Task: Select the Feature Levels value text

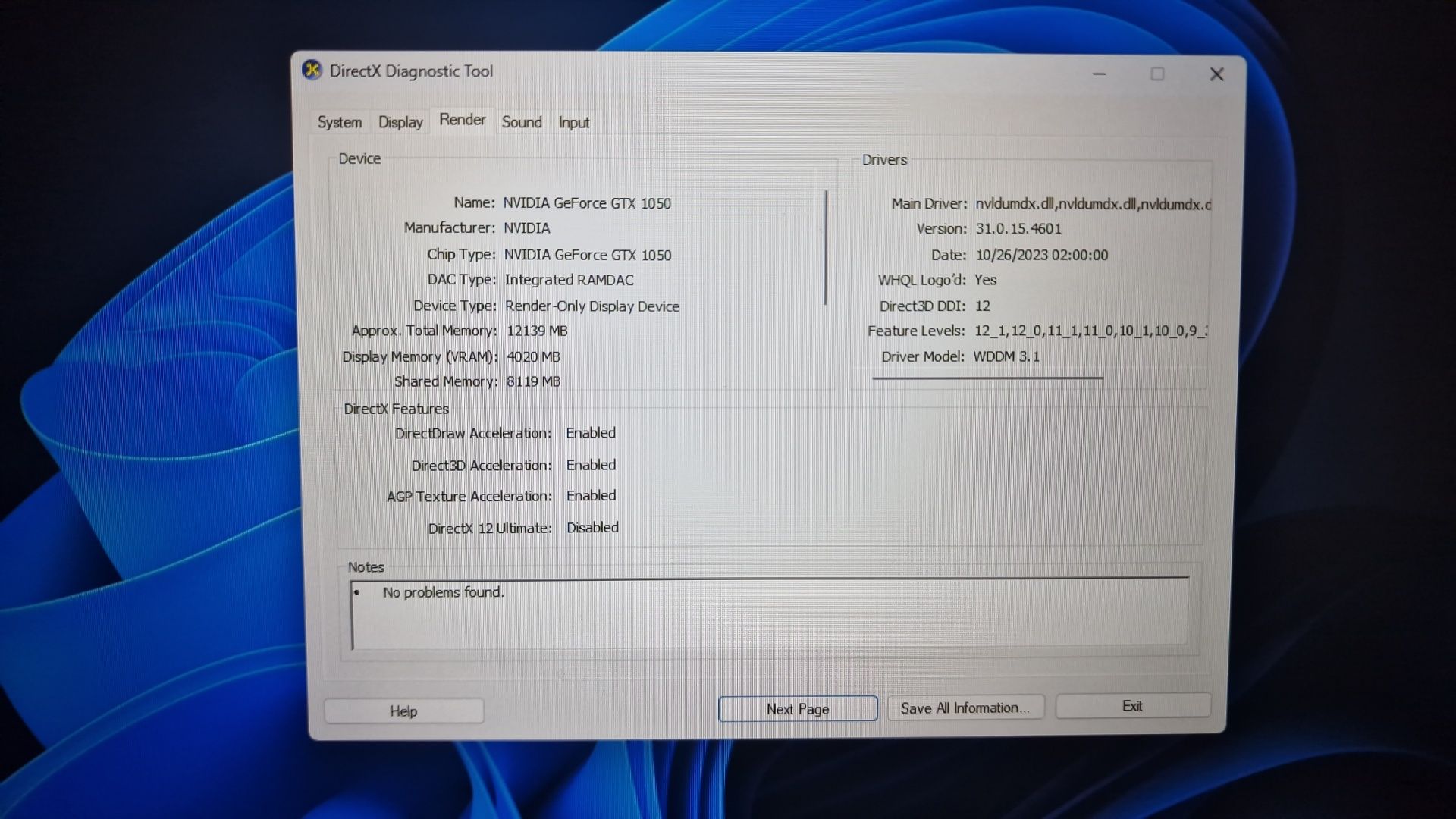Action: [x=1091, y=331]
